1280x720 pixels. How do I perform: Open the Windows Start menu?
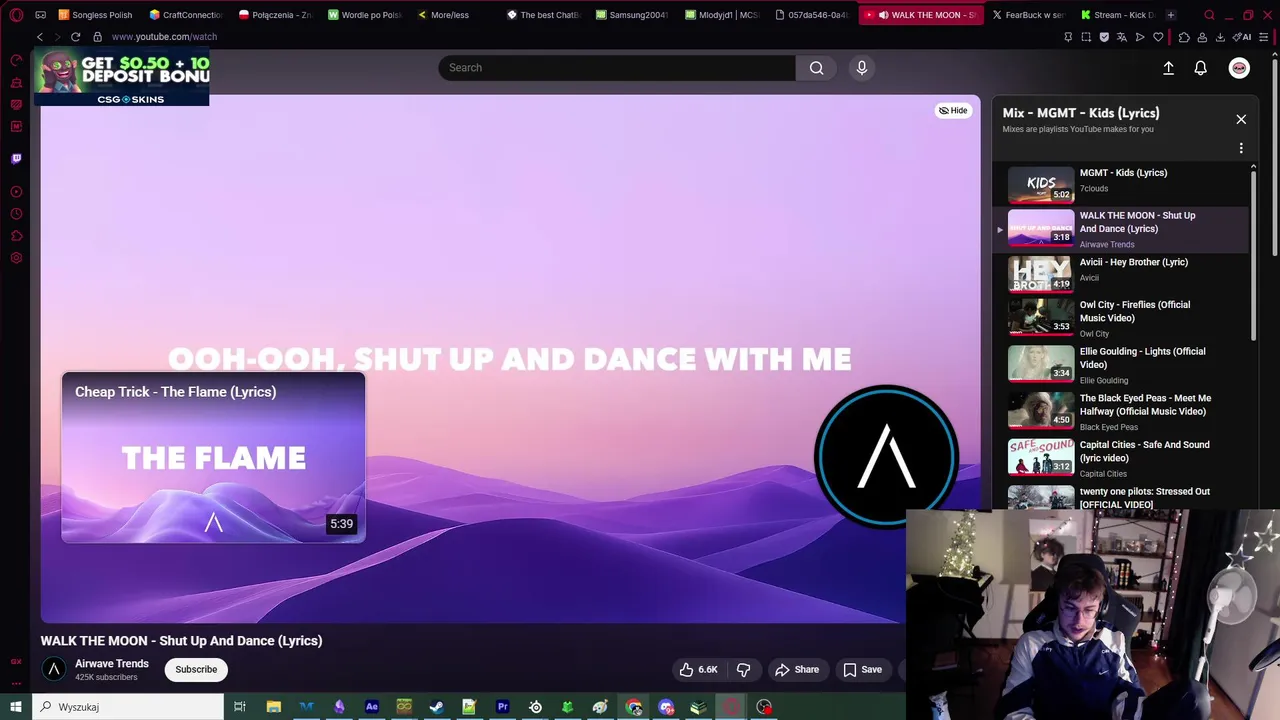tap(16, 707)
